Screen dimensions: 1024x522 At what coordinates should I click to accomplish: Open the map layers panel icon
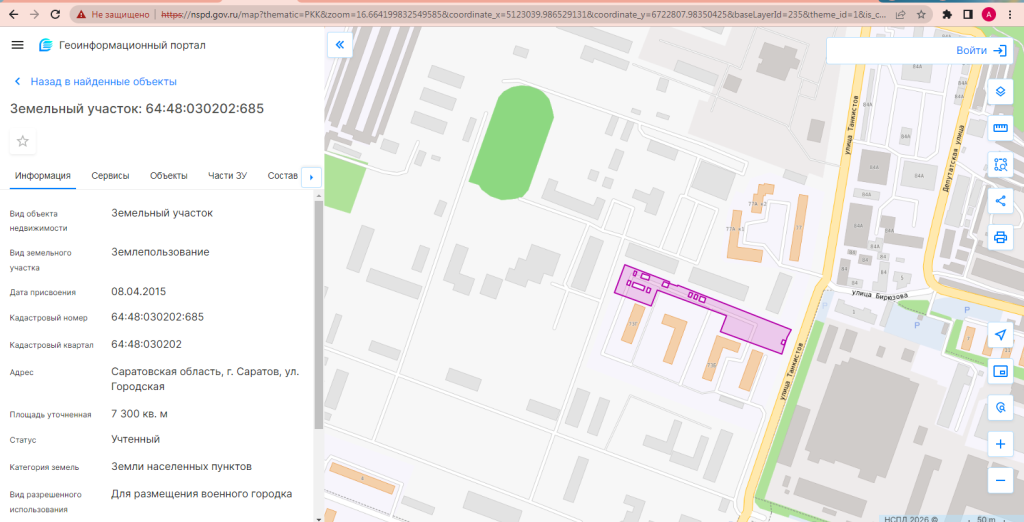tap(1000, 91)
